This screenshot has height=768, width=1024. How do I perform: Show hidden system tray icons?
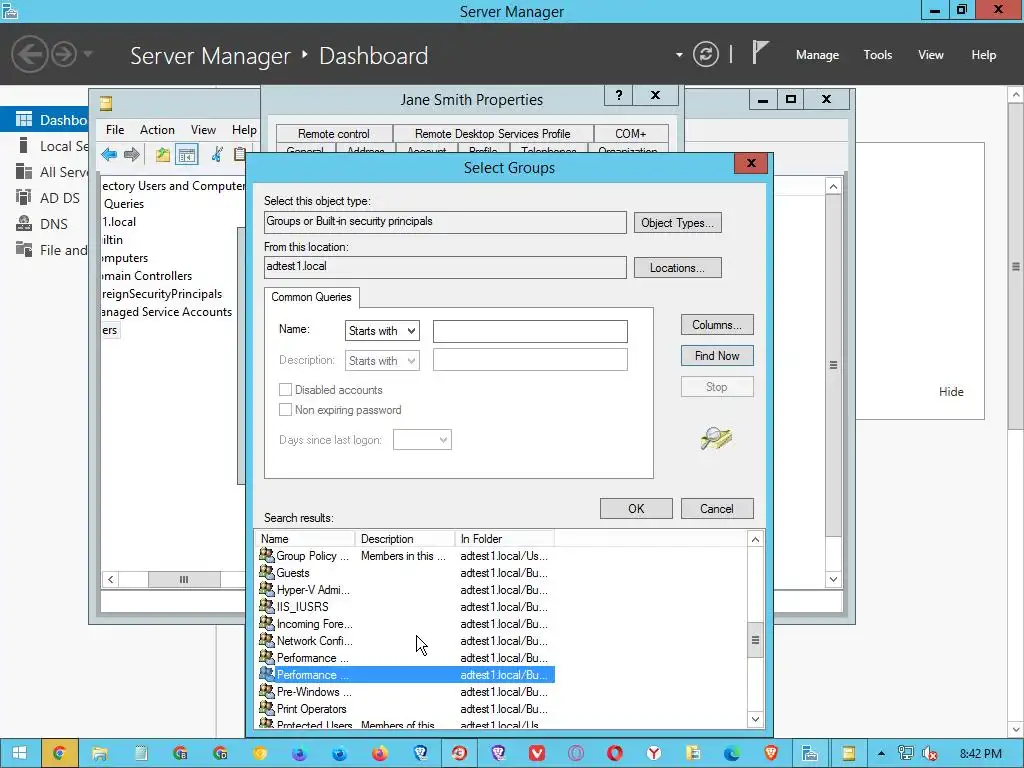pyautogui.click(x=881, y=754)
